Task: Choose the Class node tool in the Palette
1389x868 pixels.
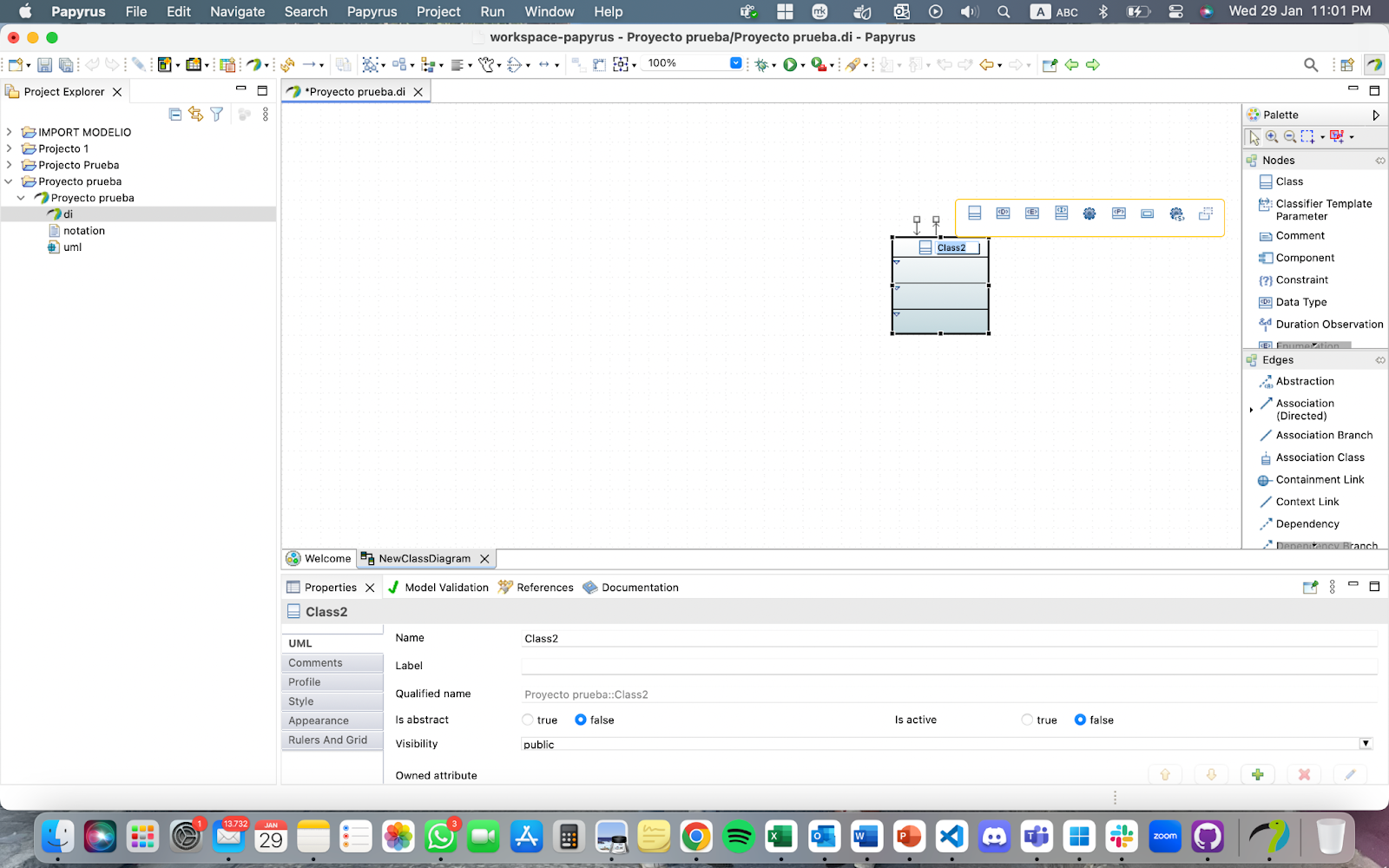Action: click(1289, 181)
